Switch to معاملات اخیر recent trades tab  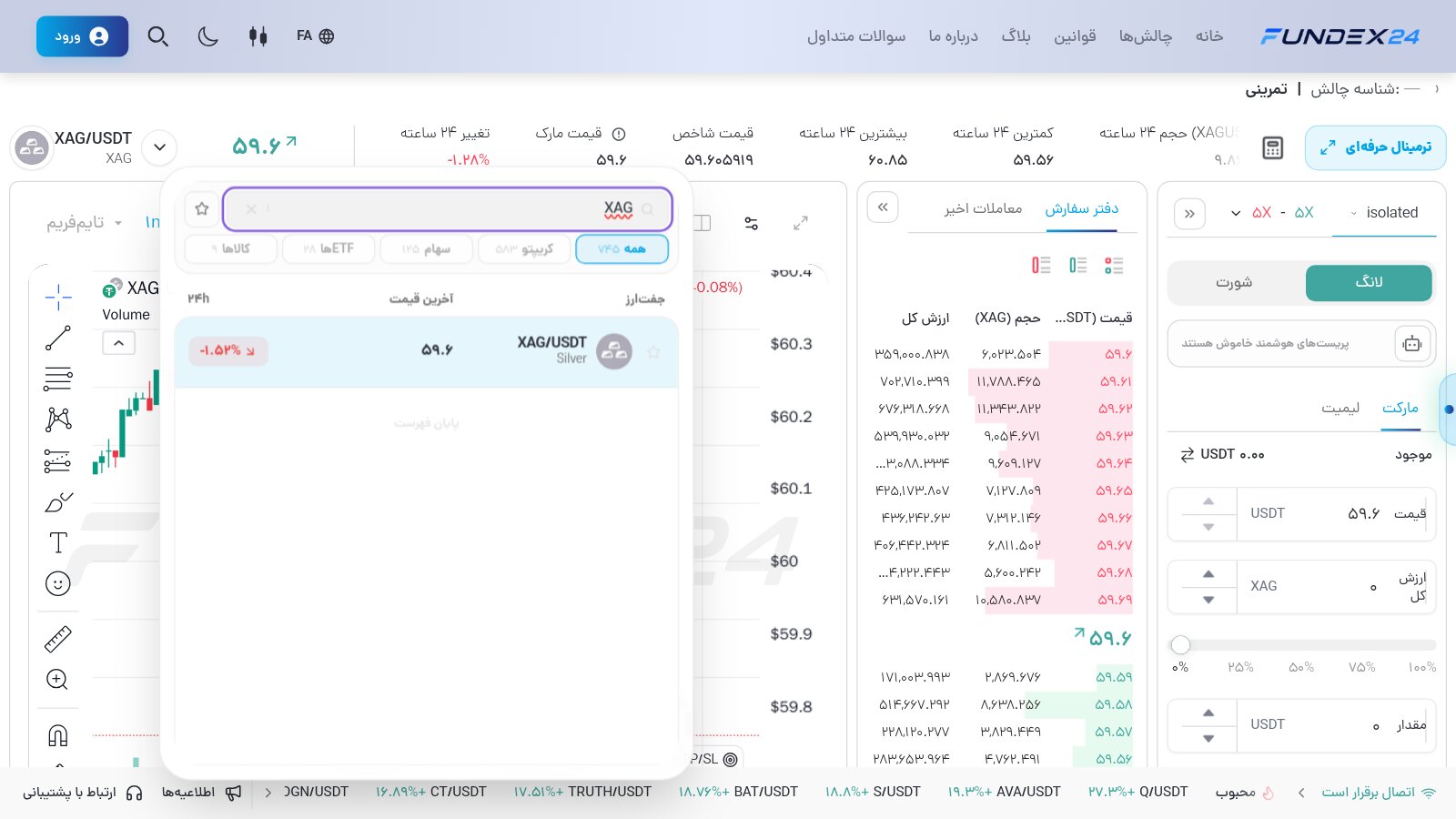point(983,209)
